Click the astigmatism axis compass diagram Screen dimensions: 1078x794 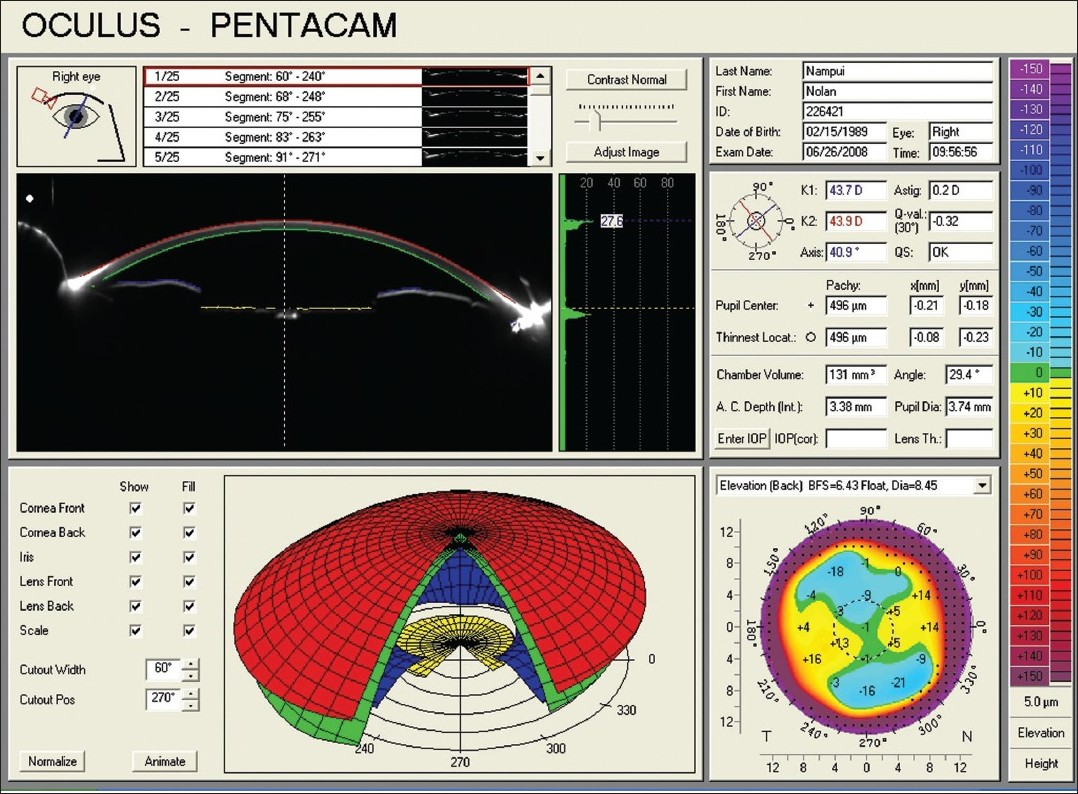pyautogui.click(x=756, y=221)
